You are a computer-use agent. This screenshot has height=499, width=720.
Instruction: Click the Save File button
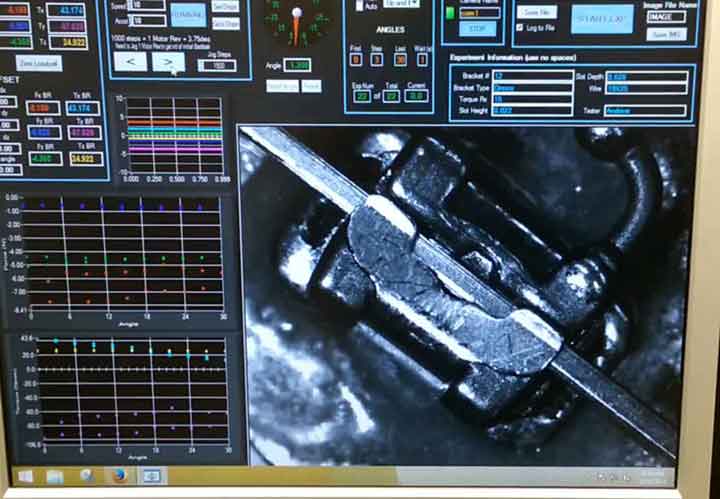coord(537,12)
